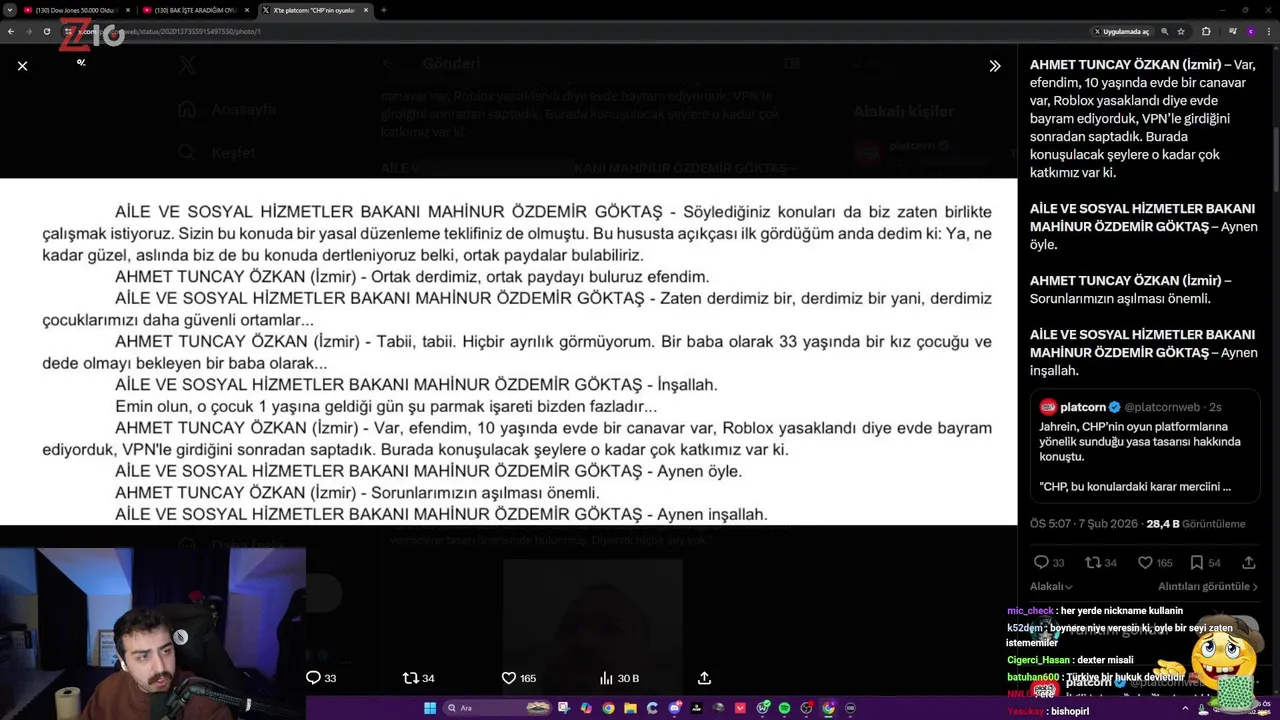The height and width of the screenshot is (720, 1280).
Task: Click the browser forward arrow
Action: 29,31
